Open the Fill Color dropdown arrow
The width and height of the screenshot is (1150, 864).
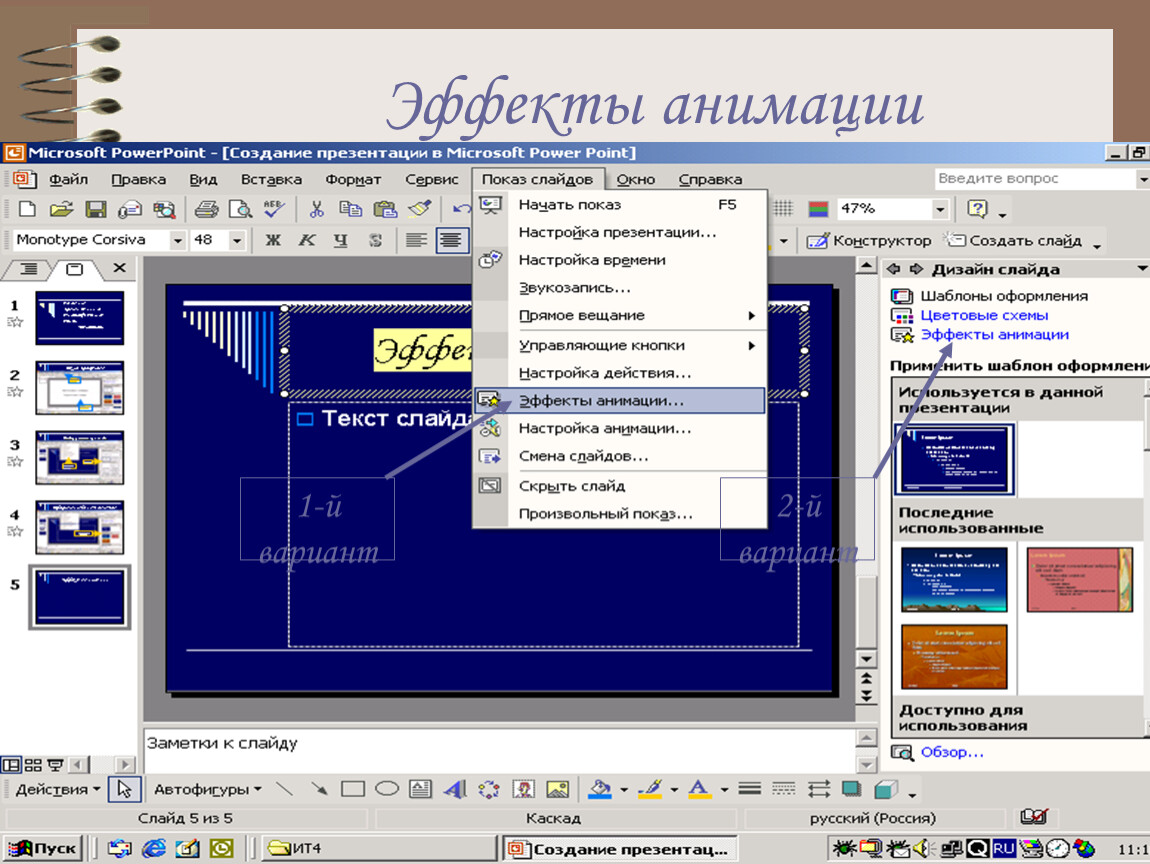[x=623, y=790]
